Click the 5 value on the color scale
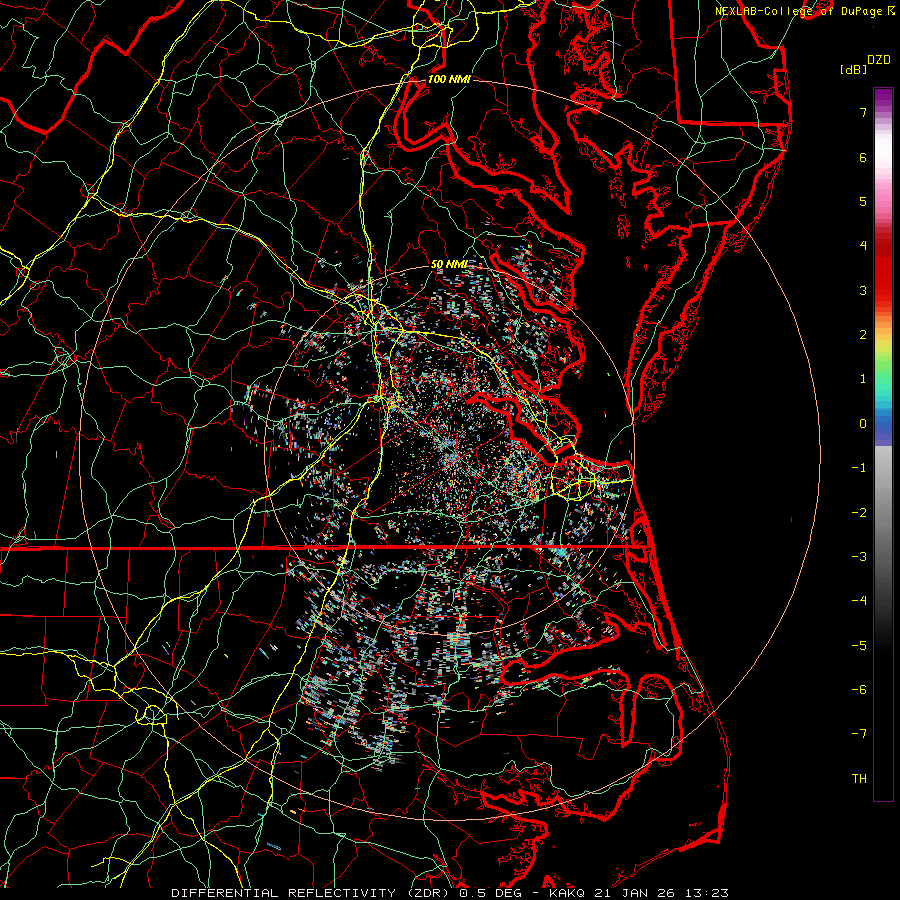900x900 pixels. 863,201
